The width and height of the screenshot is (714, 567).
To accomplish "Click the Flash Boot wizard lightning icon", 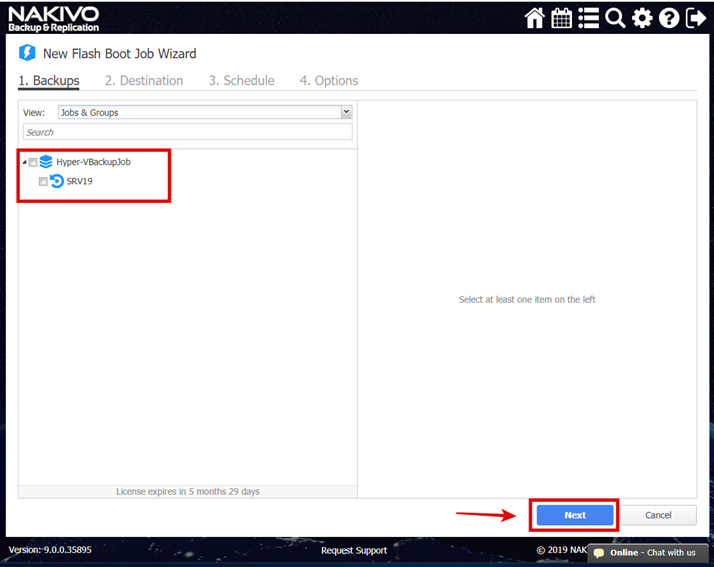I will point(27,53).
